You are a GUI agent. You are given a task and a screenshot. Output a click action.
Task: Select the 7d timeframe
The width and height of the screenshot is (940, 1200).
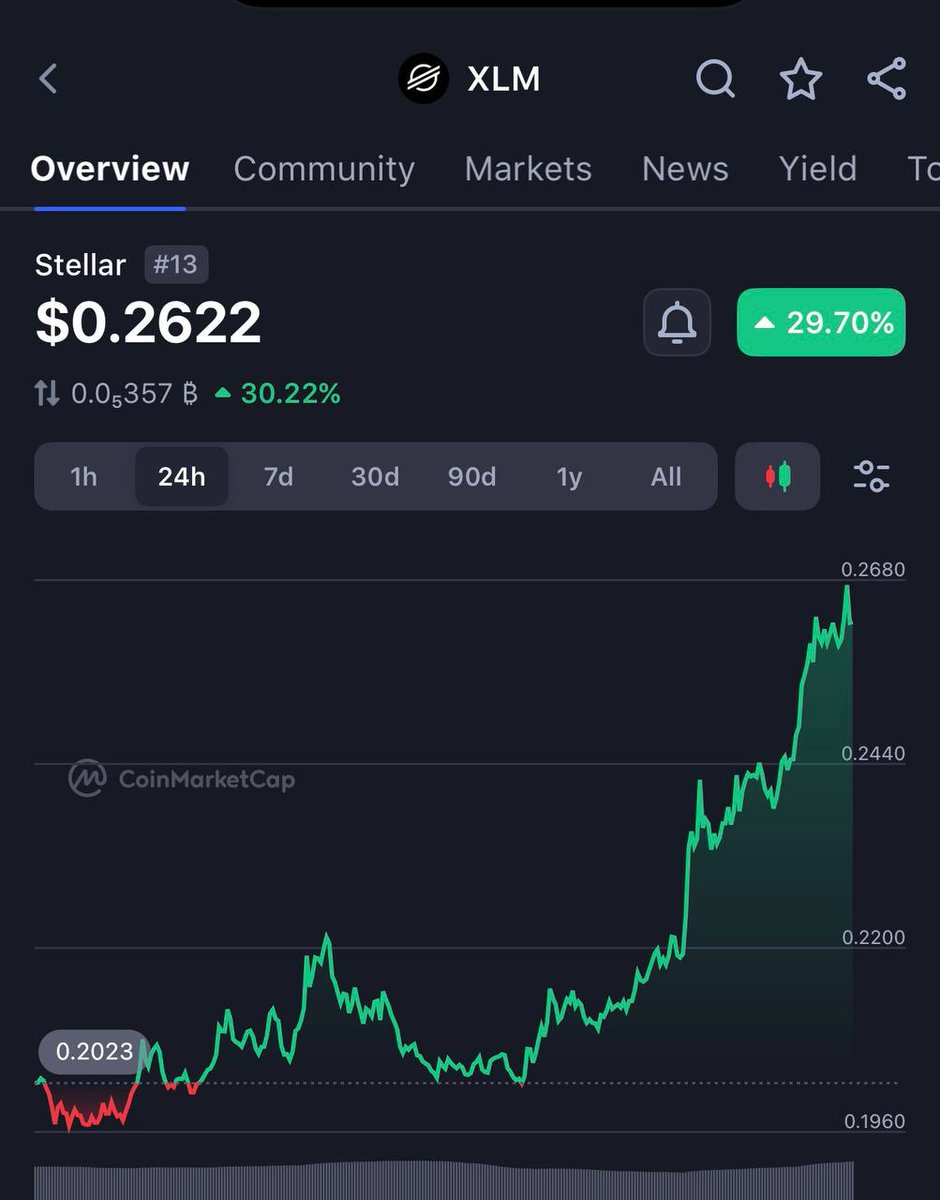tap(278, 477)
